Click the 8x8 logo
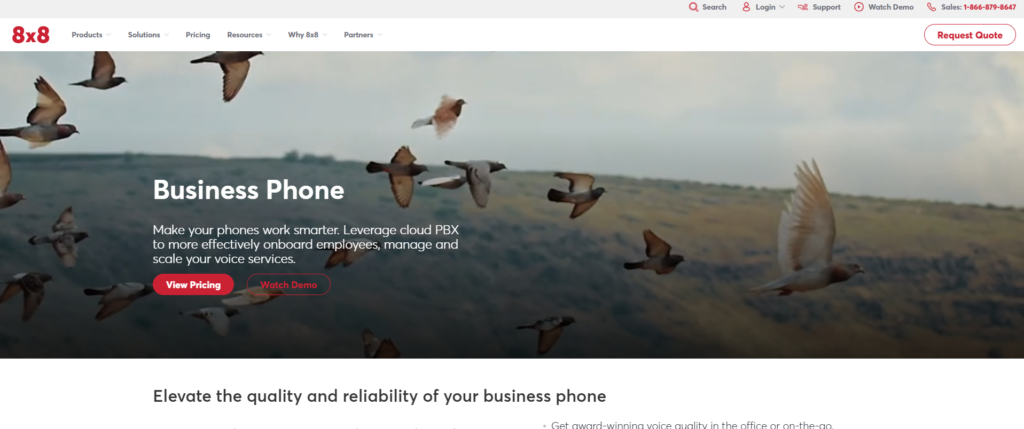 point(31,35)
